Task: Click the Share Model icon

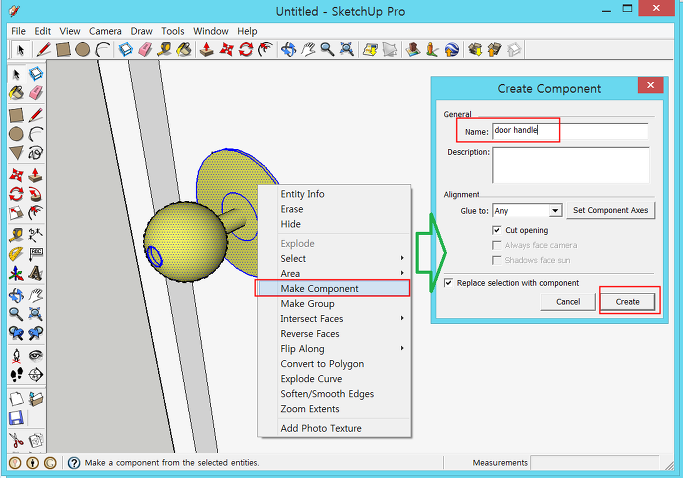Action: (494, 49)
